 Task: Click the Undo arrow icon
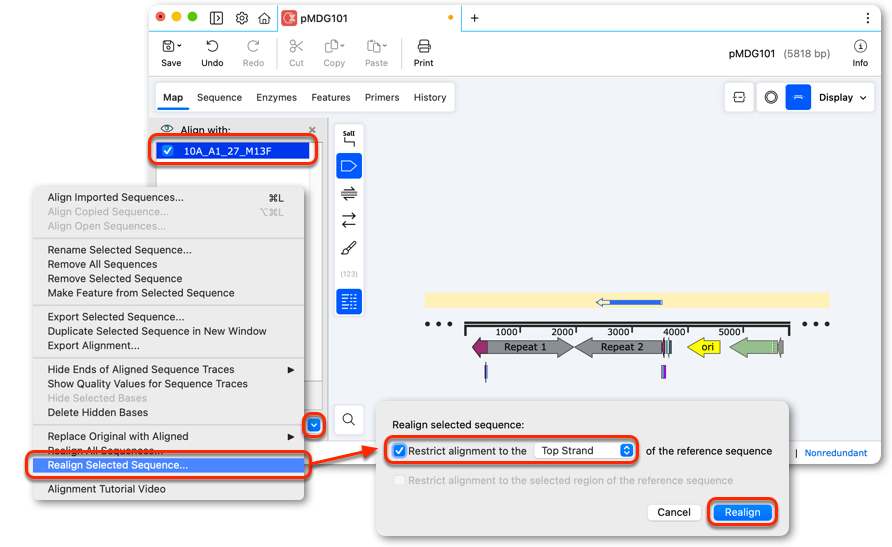click(x=212, y=46)
